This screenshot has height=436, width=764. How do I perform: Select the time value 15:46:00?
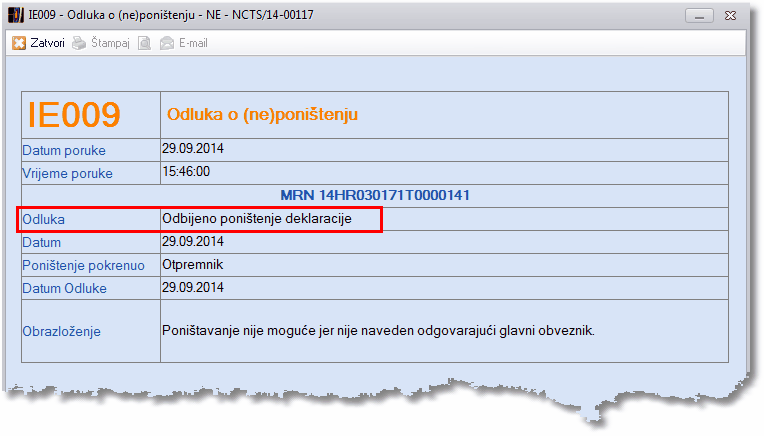point(186,171)
